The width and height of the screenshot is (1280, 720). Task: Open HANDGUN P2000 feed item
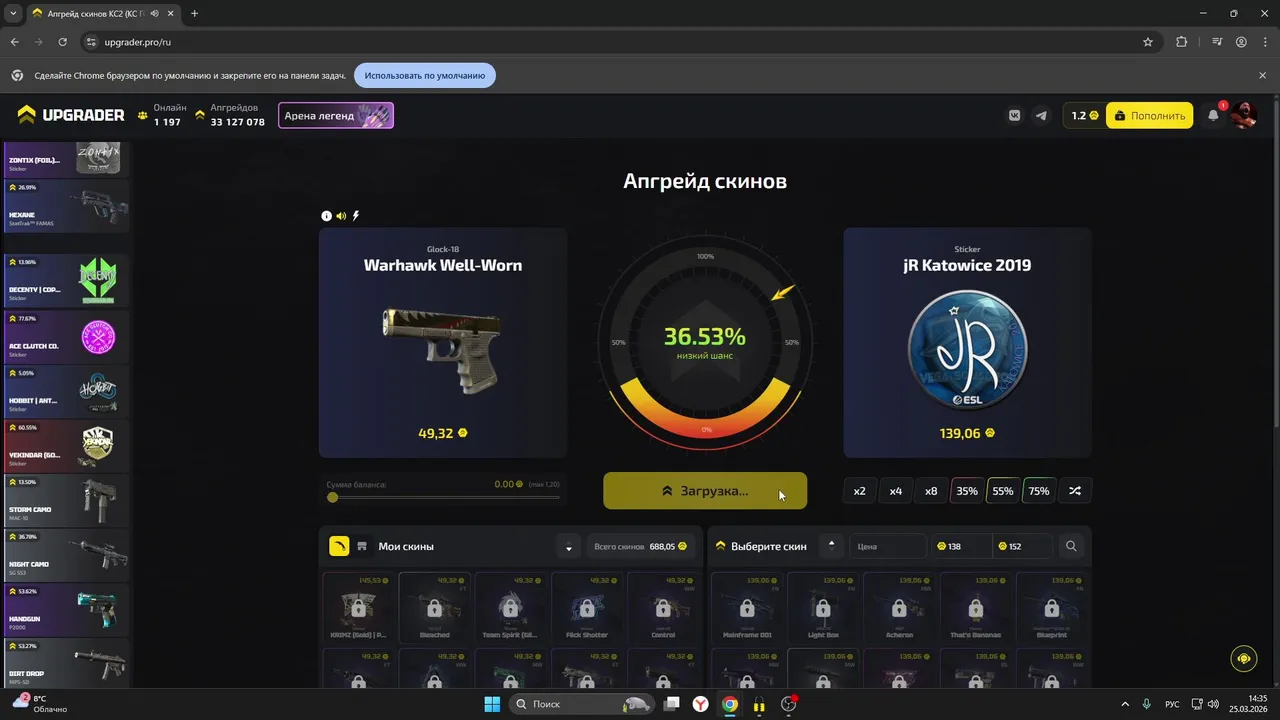coord(67,610)
